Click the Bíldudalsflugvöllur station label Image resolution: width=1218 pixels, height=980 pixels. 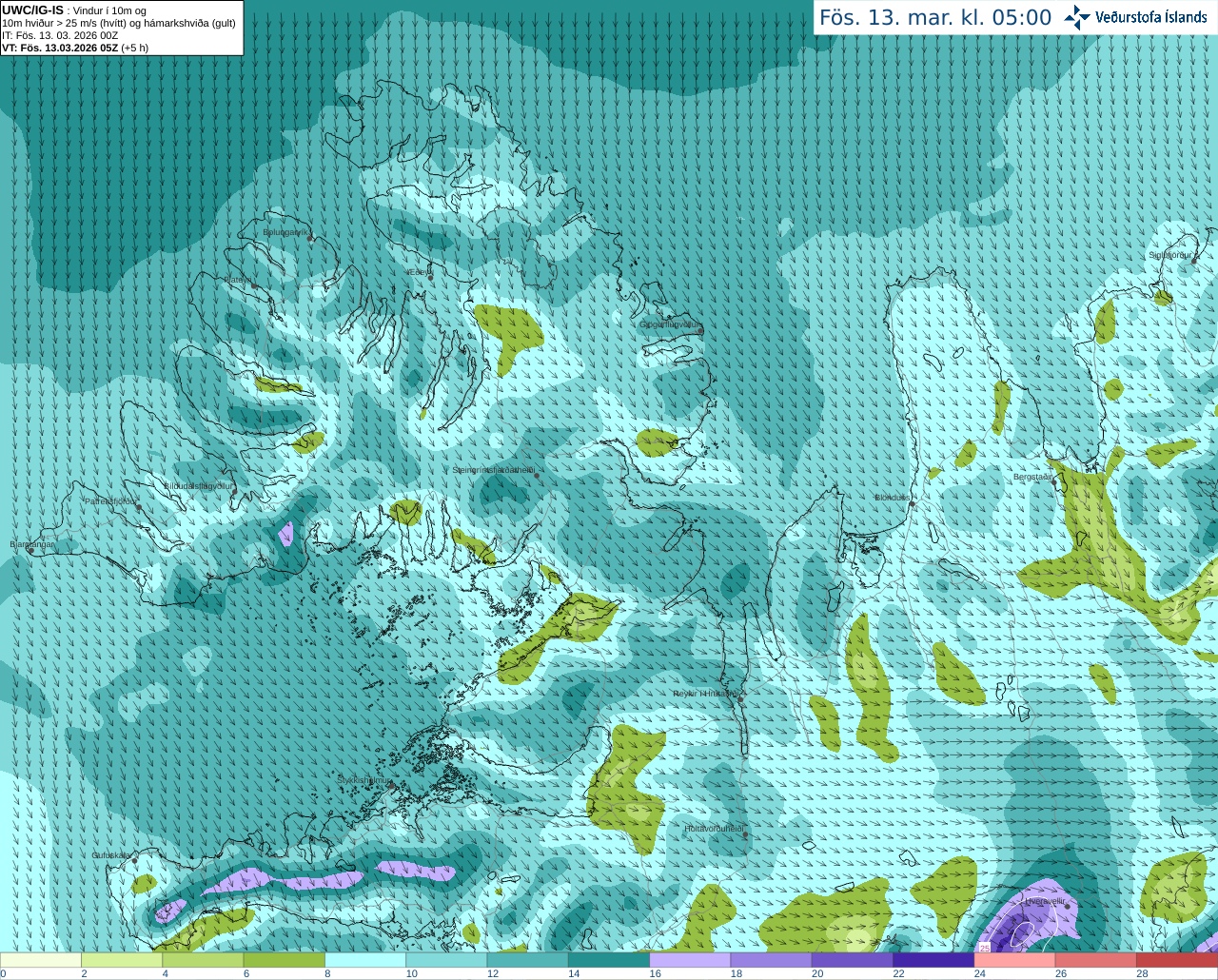(x=199, y=485)
